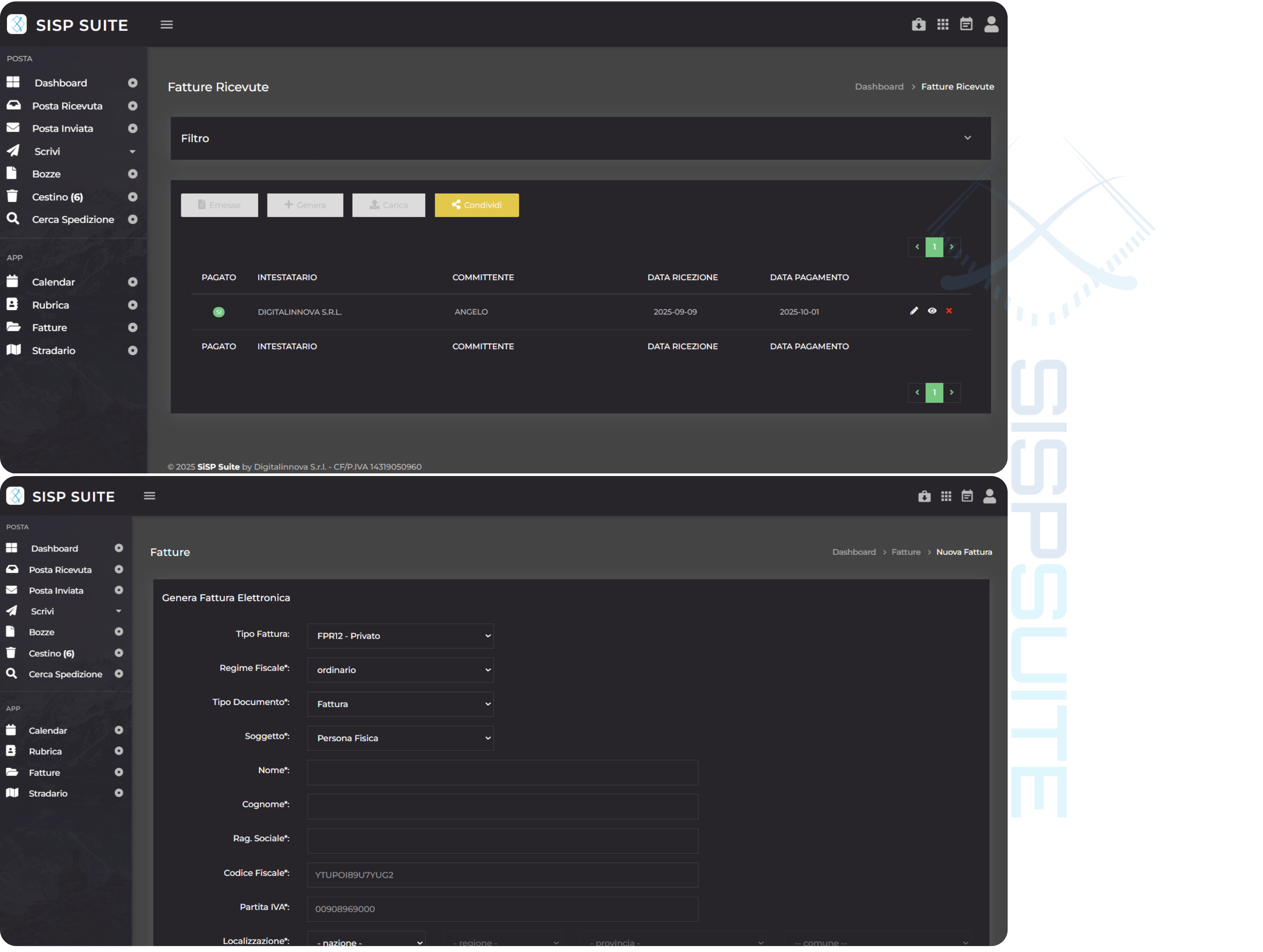
Task: Click into the Cognome input field
Action: pyautogui.click(x=502, y=807)
